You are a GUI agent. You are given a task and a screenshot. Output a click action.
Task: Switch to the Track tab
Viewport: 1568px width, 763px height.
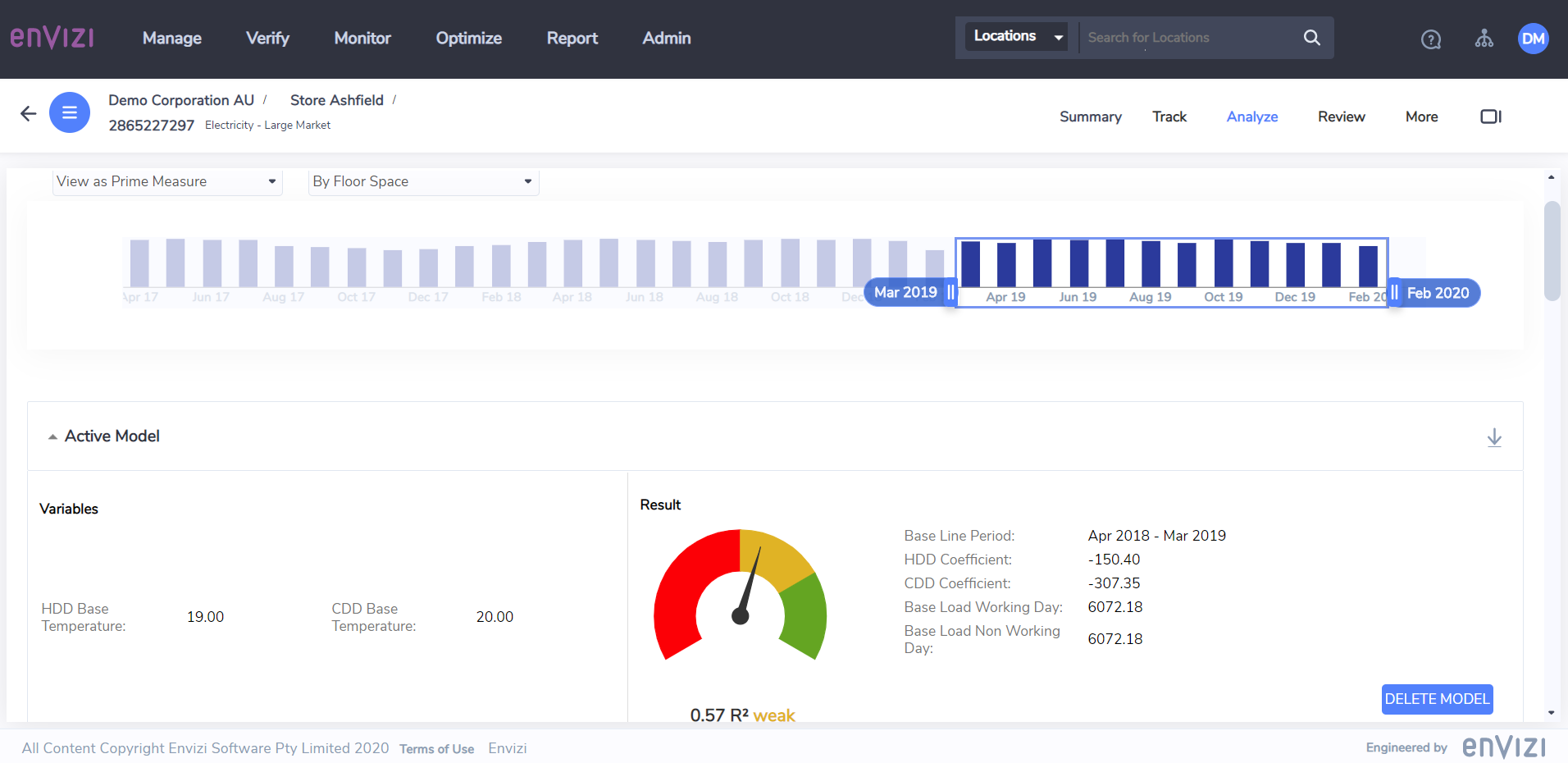(1169, 117)
